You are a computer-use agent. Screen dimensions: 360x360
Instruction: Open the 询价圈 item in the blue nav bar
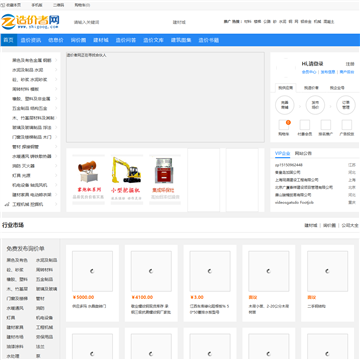point(78,40)
